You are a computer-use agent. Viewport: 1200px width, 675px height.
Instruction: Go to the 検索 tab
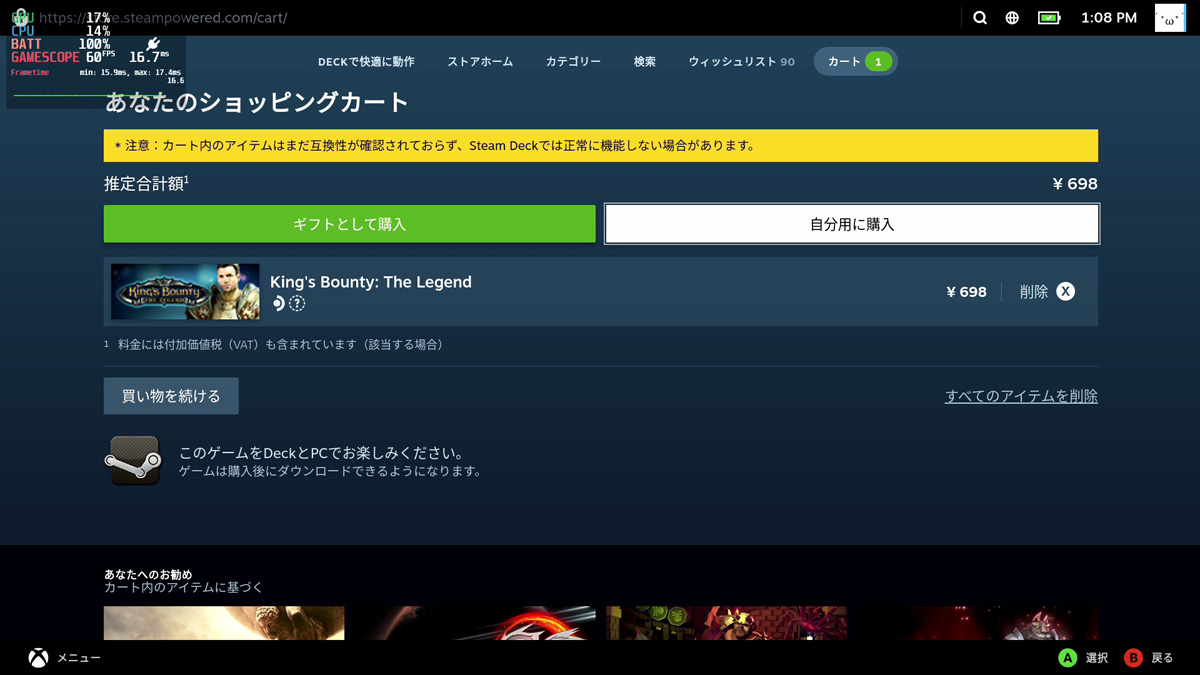click(x=645, y=62)
